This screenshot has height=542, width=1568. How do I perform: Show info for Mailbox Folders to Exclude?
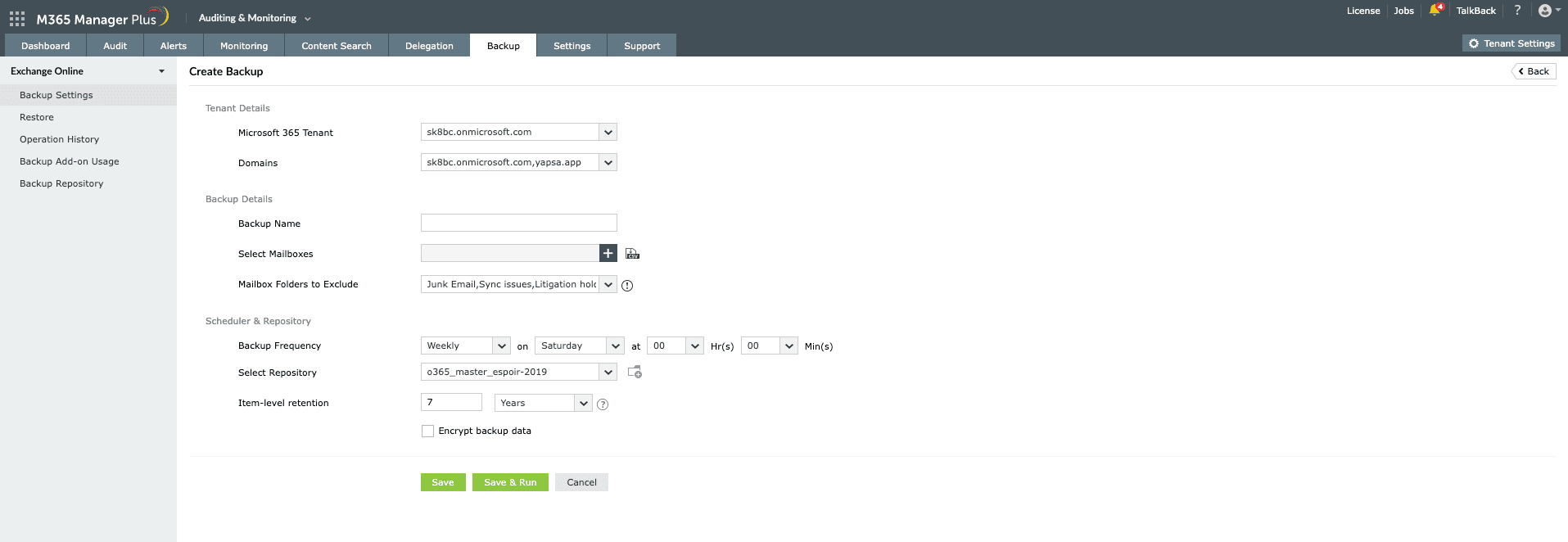click(627, 286)
